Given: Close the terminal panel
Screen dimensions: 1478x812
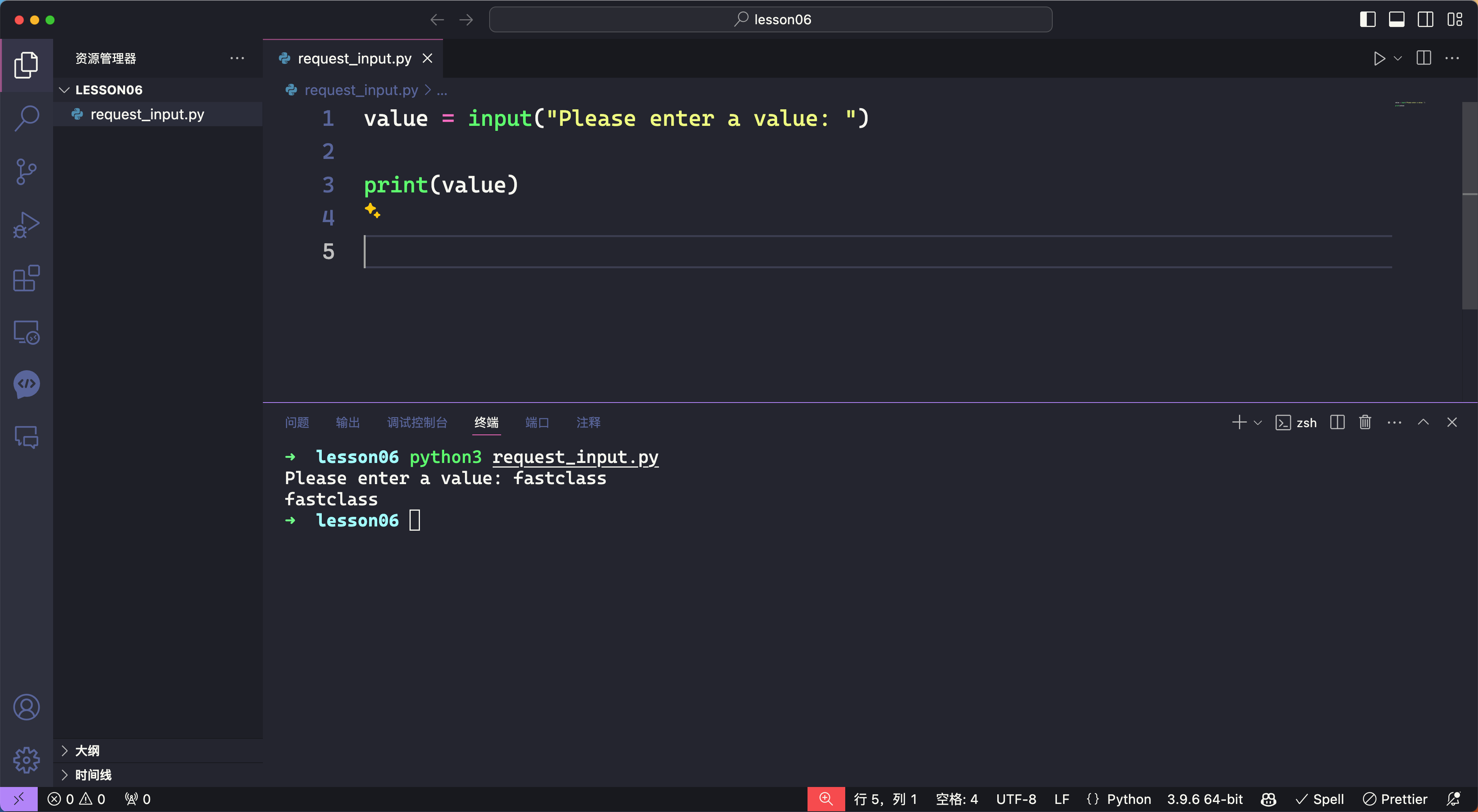Looking at the screenshot, I should [x=1452, y=422].
